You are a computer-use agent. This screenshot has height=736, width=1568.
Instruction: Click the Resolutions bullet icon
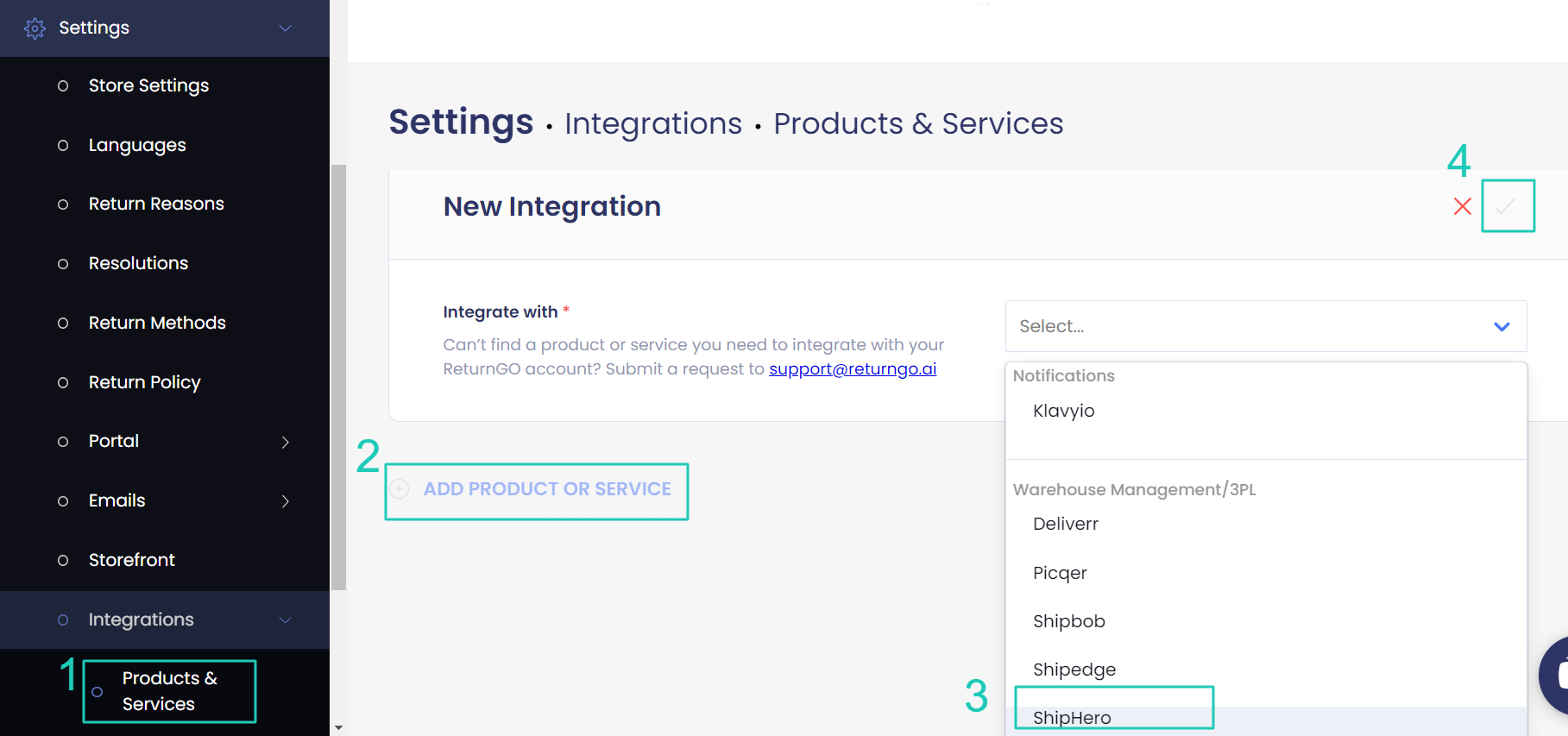tap(63, 264)
